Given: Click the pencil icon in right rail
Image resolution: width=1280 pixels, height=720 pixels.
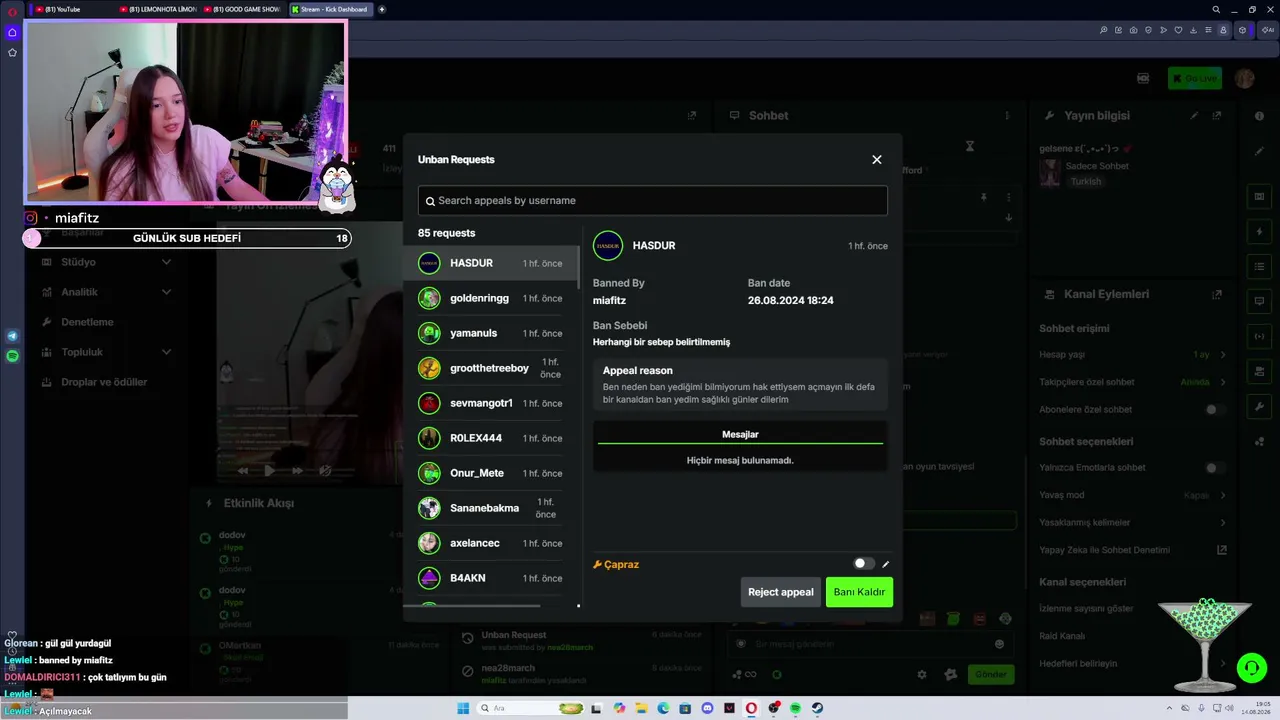Looking at the screenshot, I should click(1259, 151).
